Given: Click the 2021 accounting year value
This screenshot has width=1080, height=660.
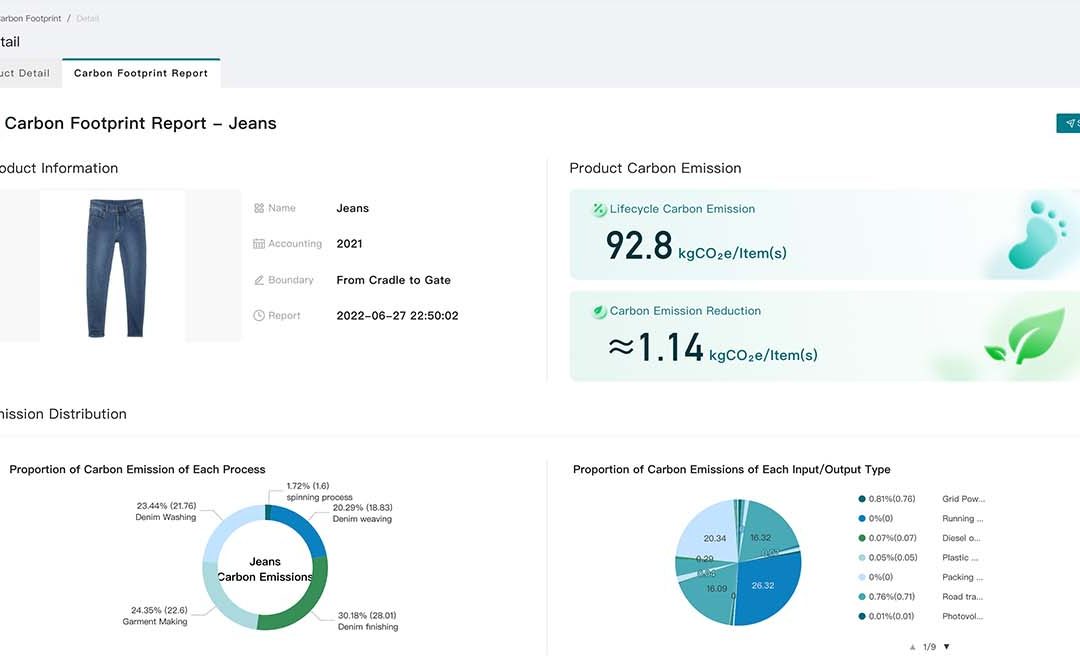Looking at the screenshot, I should click(349, 244).
